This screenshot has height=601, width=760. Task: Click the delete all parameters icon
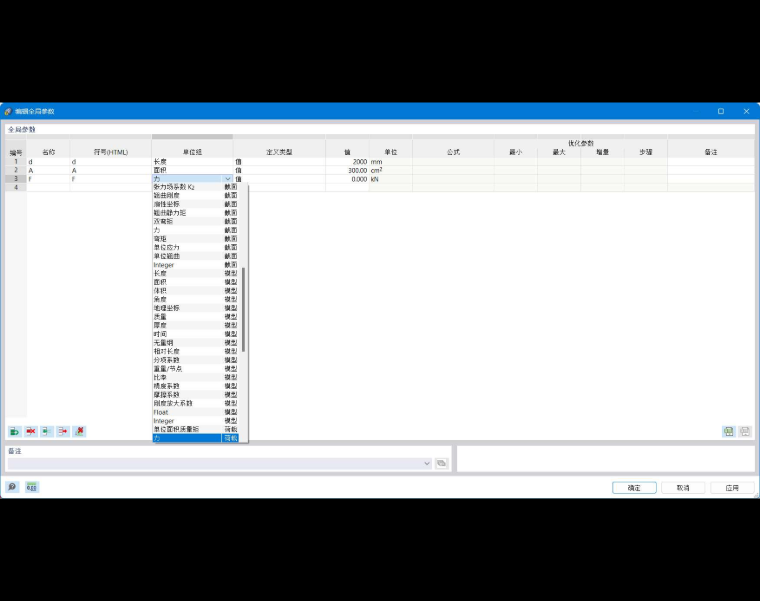[x=79, y=431]
